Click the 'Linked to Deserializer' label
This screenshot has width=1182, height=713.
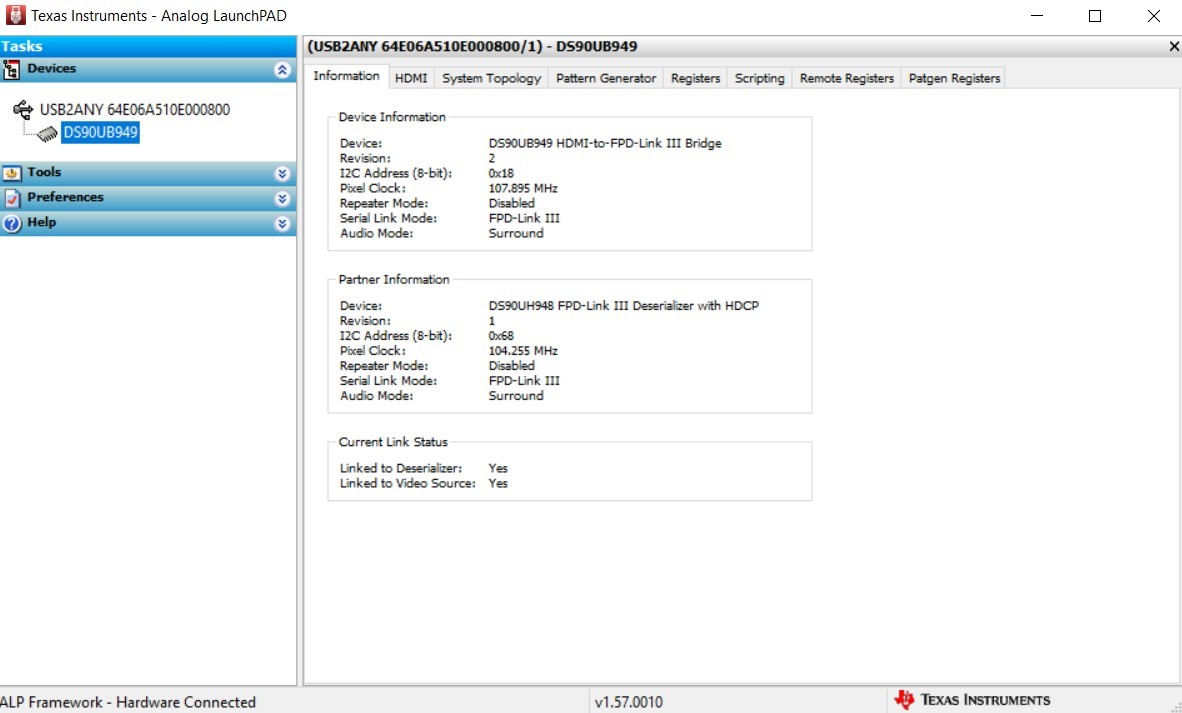[401, 469]
